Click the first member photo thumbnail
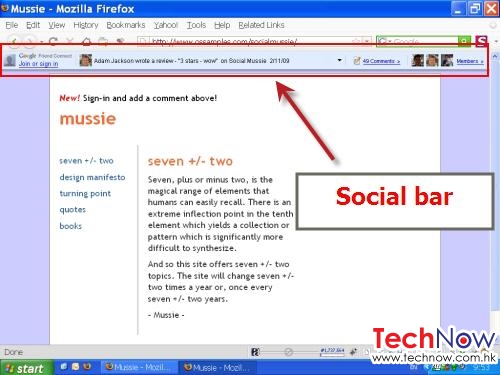Screen dimensions: 500x375 417,60
